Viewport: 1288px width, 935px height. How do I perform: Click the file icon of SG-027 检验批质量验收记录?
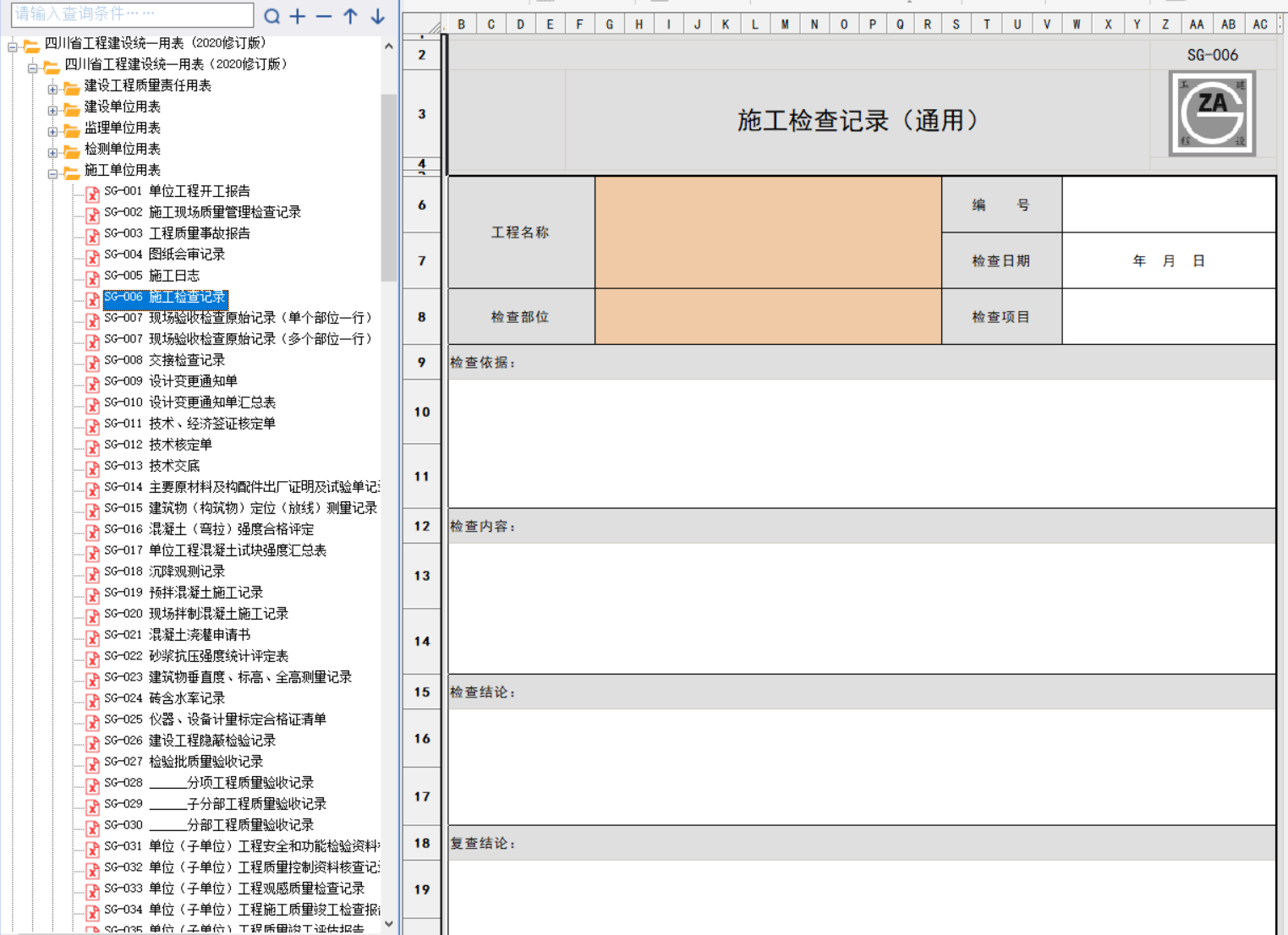tap(92, 765)
